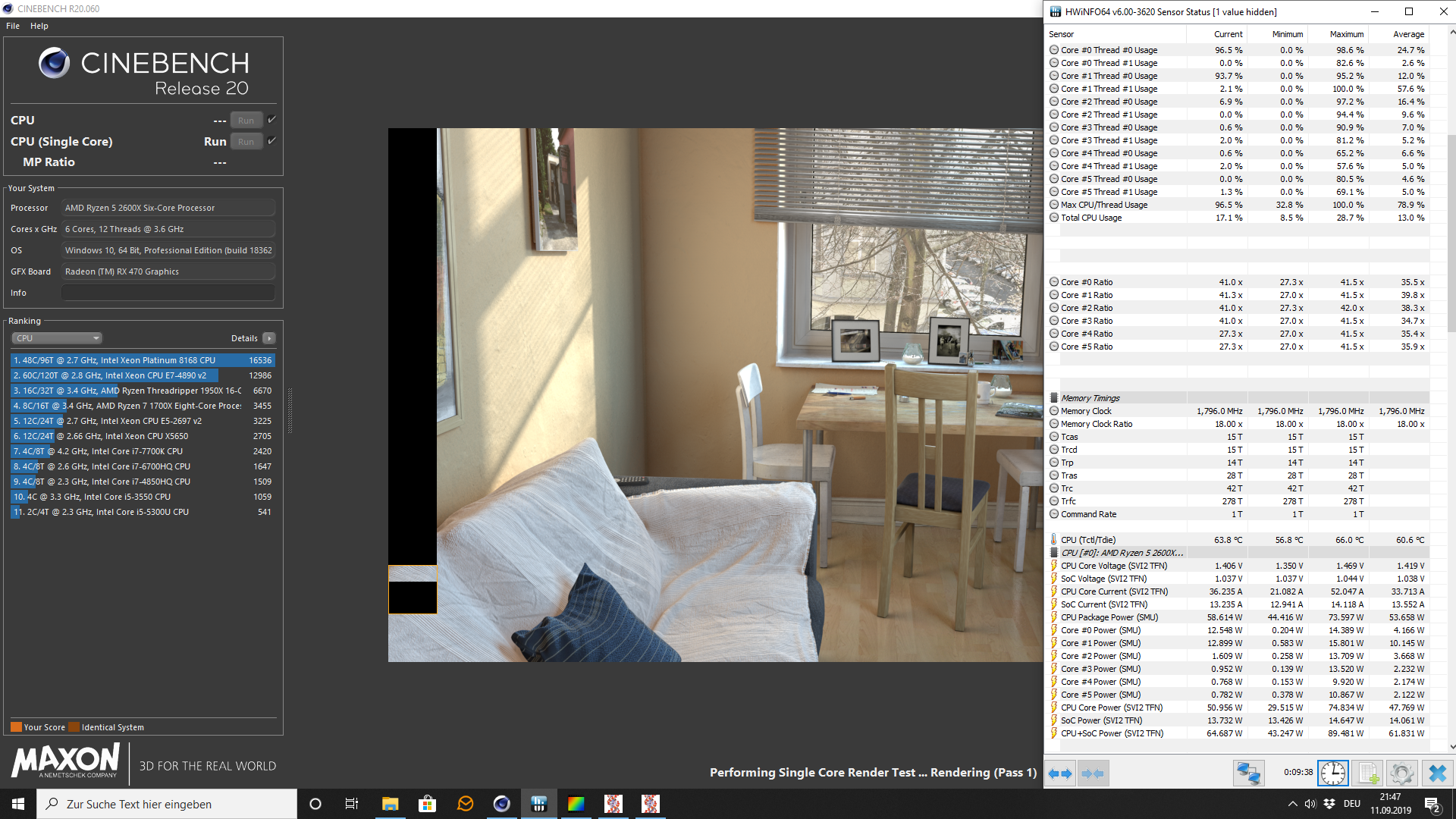Open Cinebench icon in the taskbar
This screenshot has width=1456, height=819.
tap(502, 804)
